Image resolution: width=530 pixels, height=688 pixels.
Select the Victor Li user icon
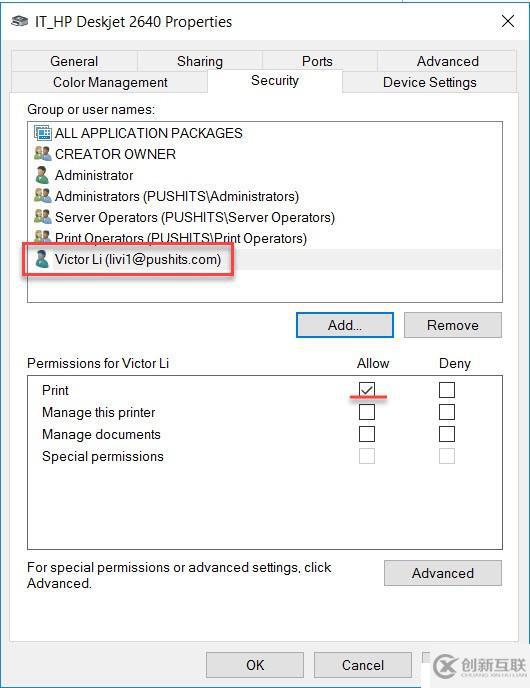(42, 259)
